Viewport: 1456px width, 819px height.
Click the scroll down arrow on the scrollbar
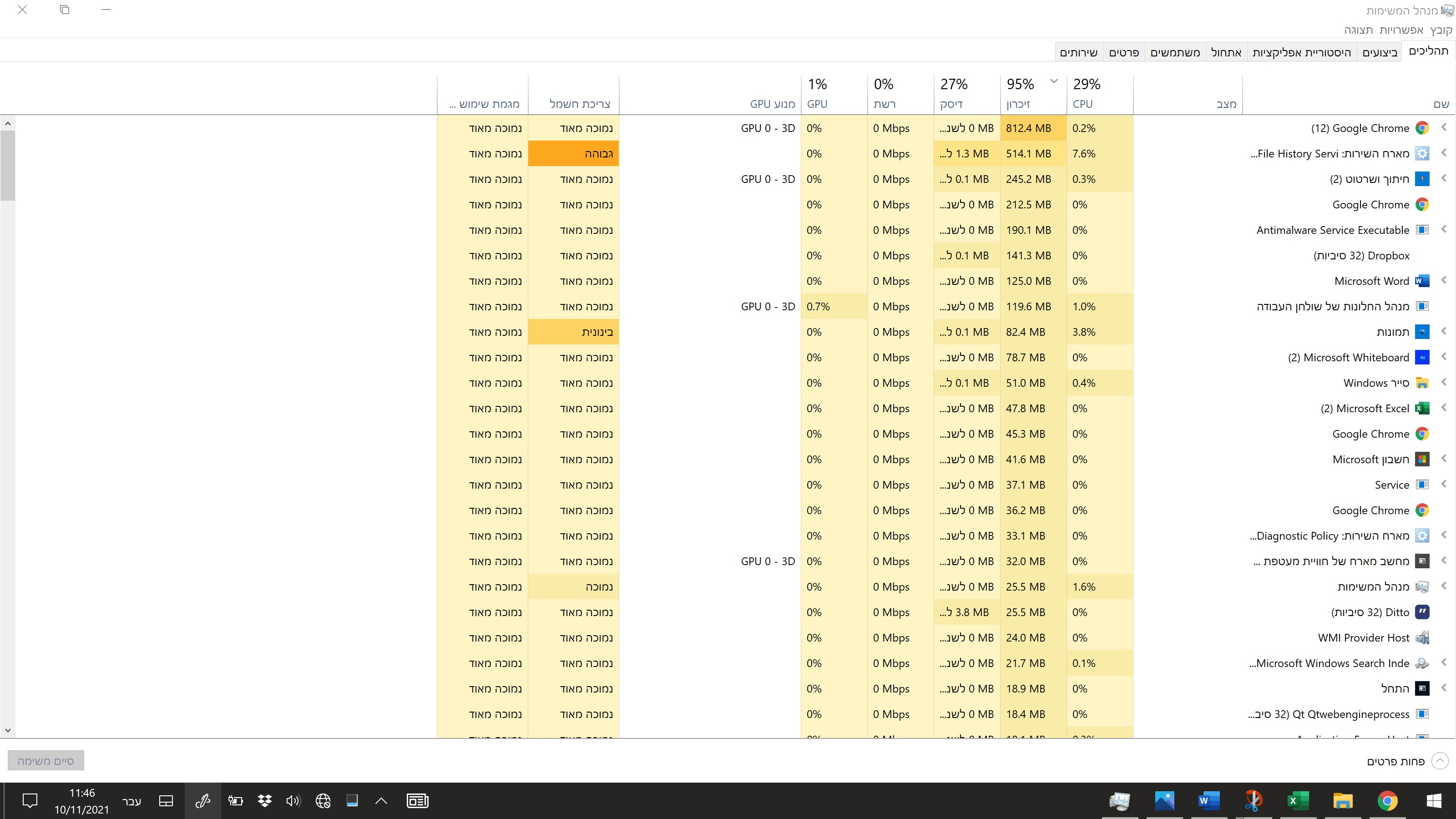coord(7,730)
